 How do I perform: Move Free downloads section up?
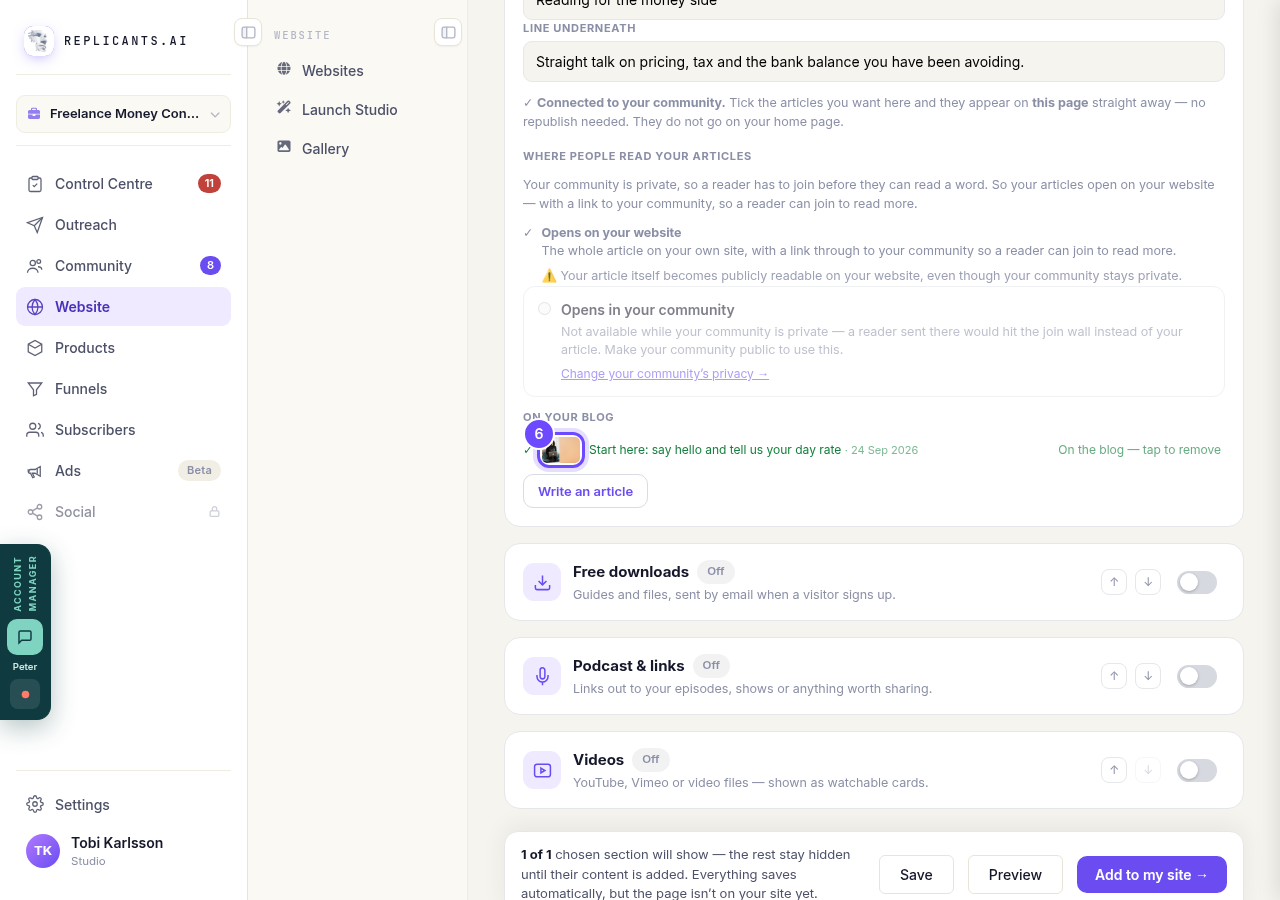tap(1114, 582)
